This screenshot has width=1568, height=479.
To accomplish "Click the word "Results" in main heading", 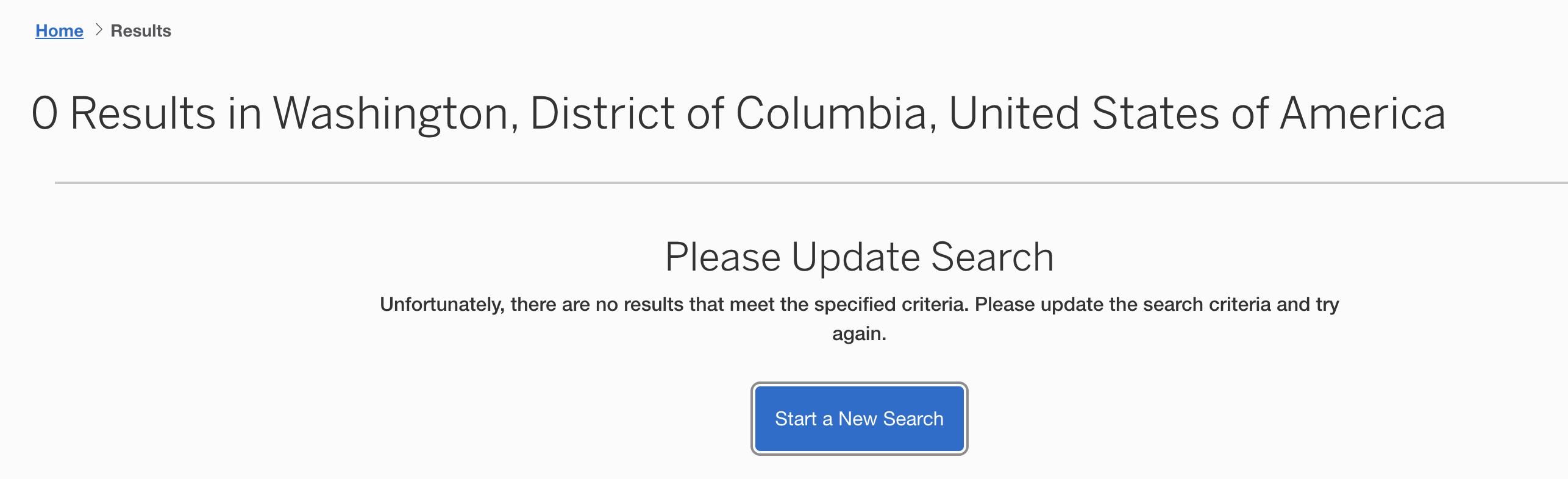I will pyautogui.click(x=143, y=114).
